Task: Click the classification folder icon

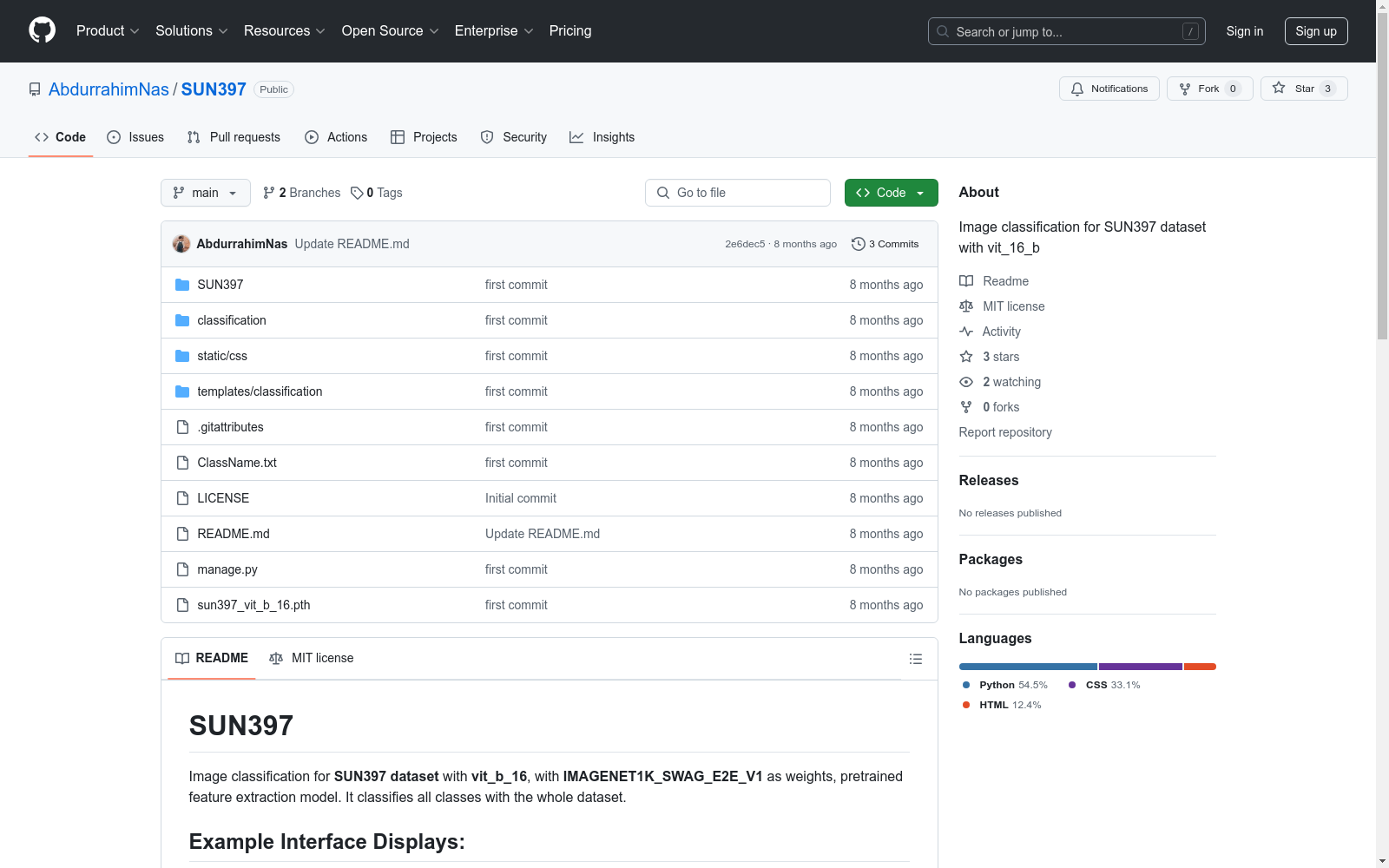Action: point(182,320)
